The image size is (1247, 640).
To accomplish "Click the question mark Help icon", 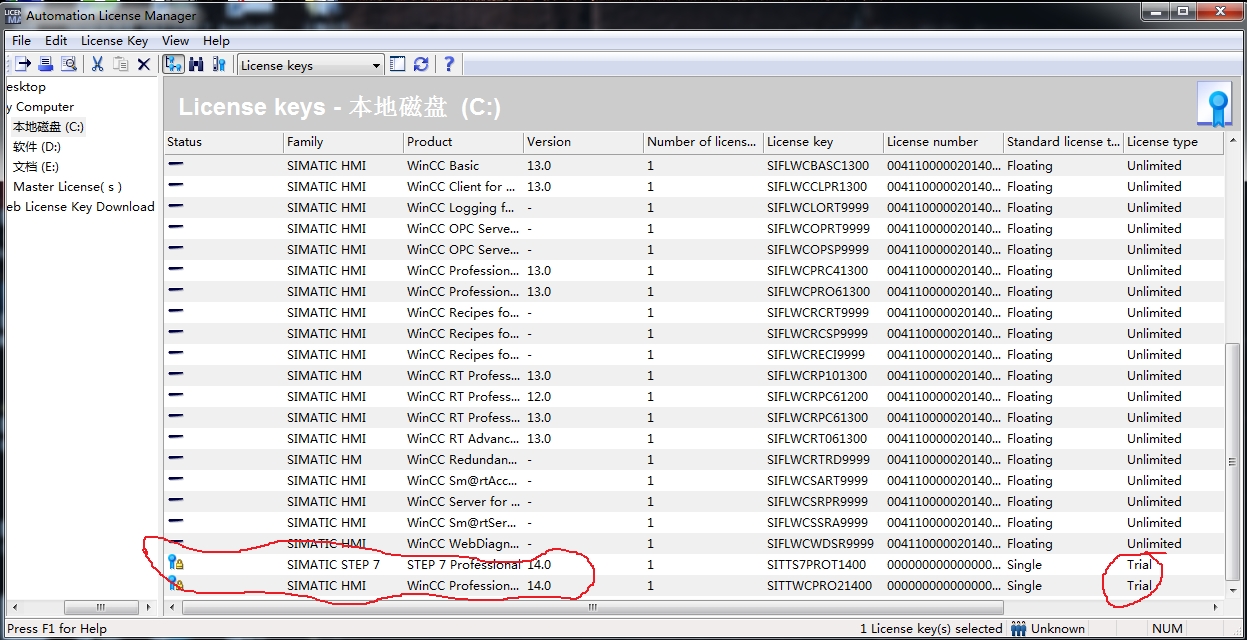I will pos(449,65).
